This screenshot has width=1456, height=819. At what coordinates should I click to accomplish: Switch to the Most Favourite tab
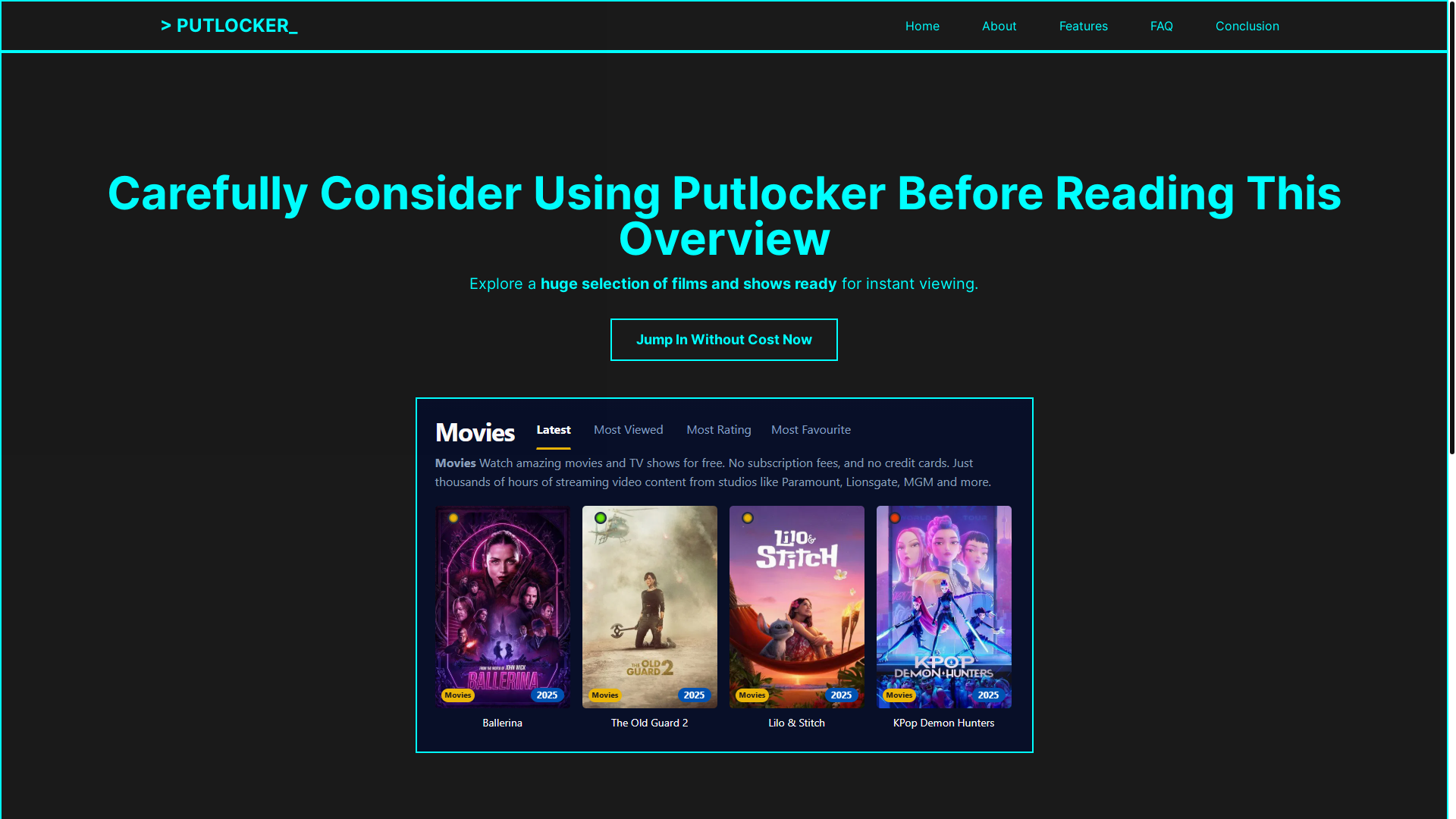[811, 430]
